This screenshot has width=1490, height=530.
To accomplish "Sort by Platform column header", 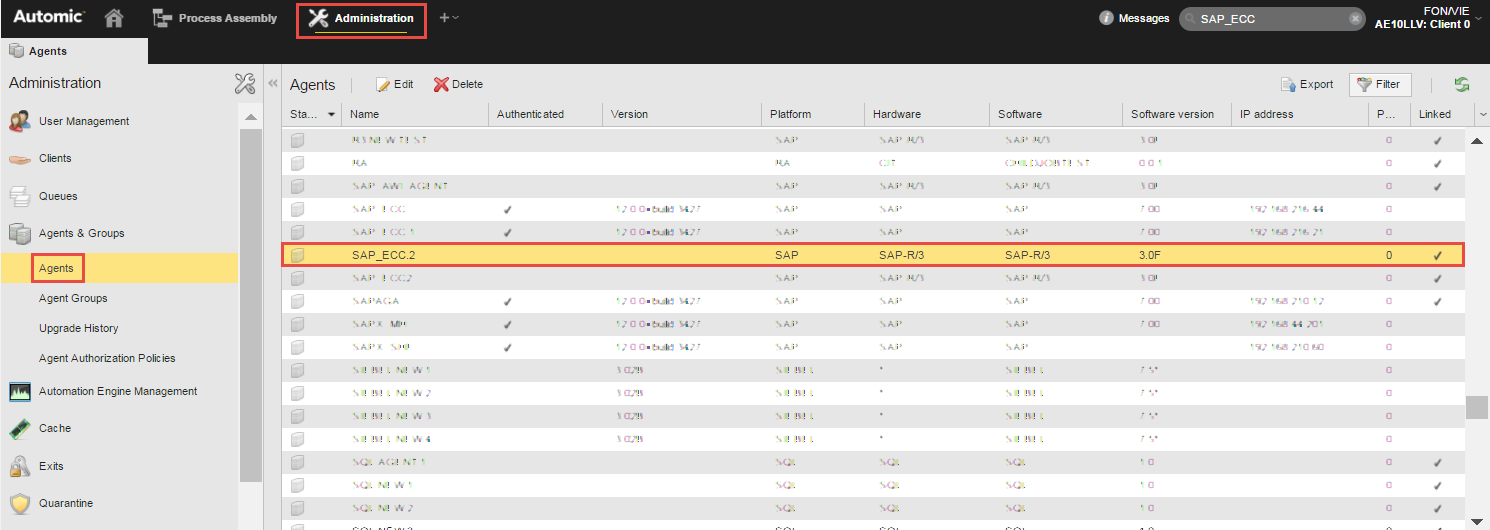I will coord(812,114).
